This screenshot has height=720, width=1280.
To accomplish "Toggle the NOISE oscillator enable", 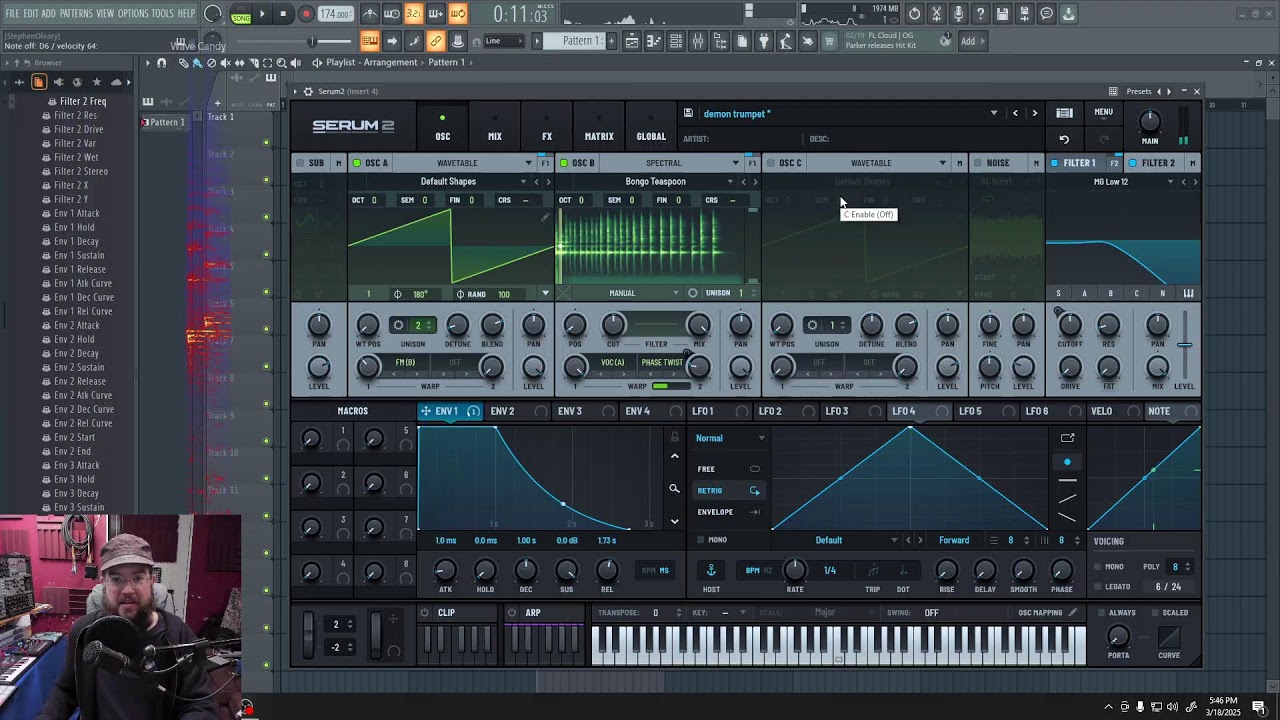I will [977, 163].
